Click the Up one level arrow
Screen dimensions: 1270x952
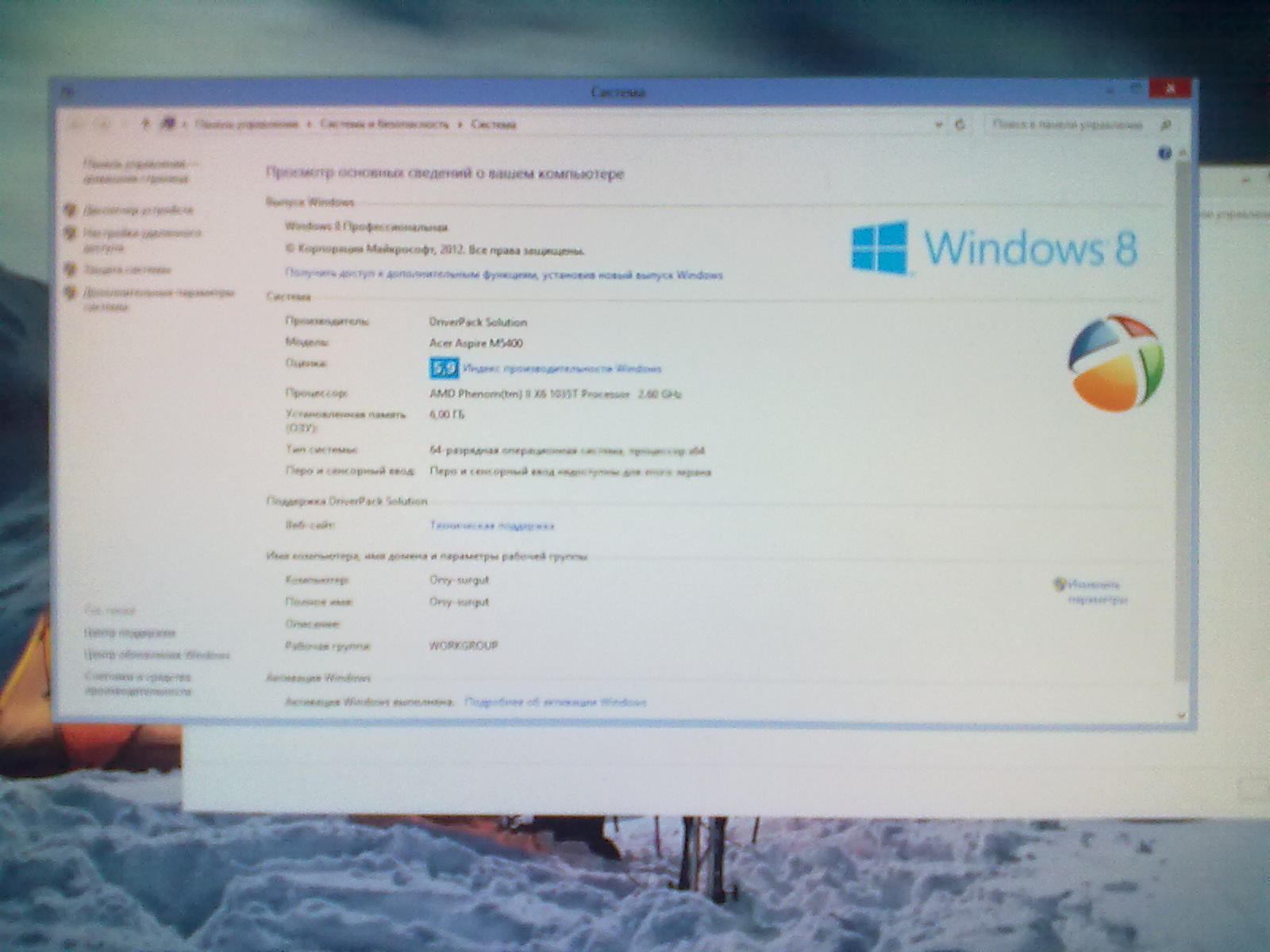145,125
